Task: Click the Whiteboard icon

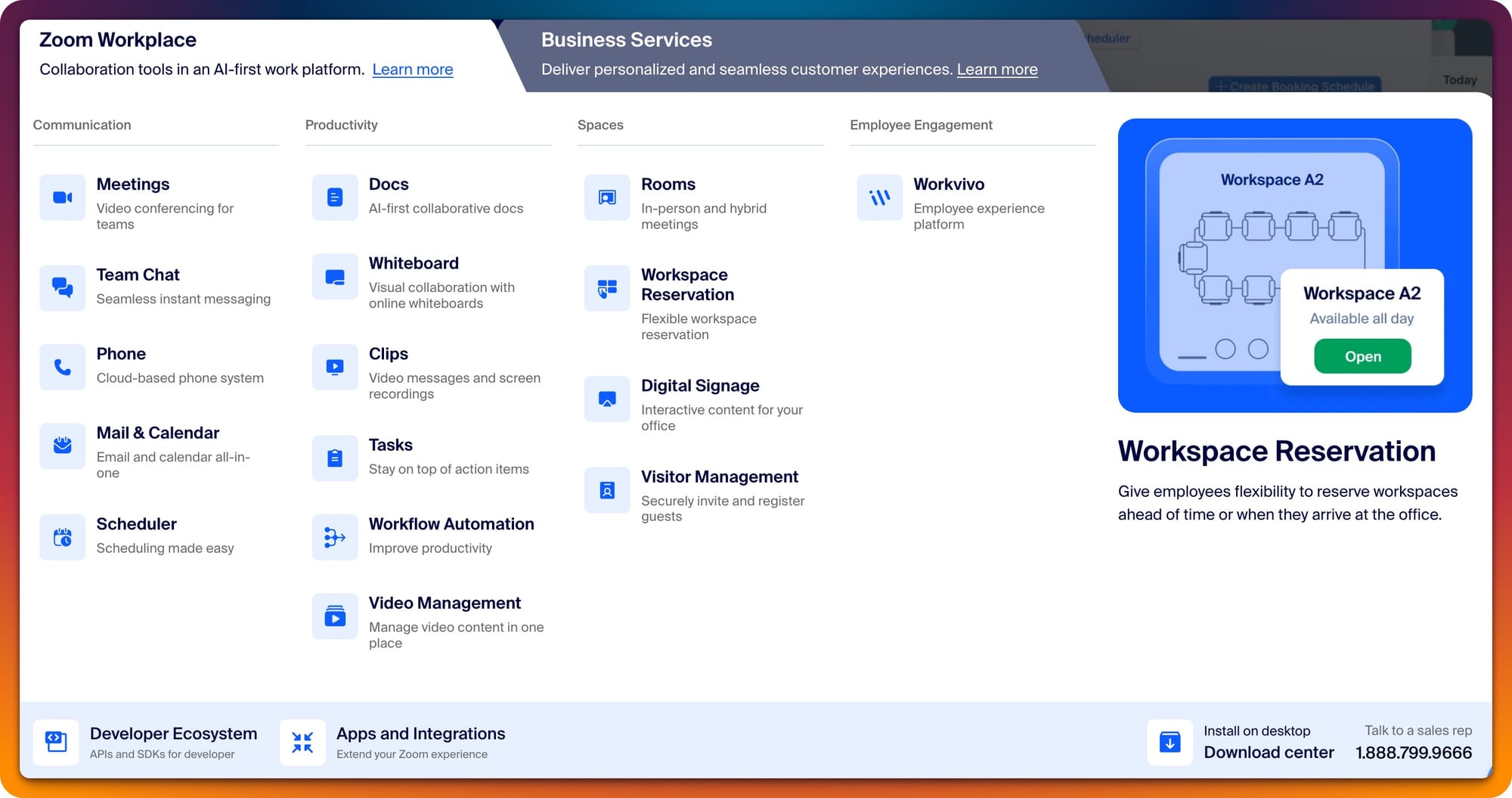Action: pos(334,277)
